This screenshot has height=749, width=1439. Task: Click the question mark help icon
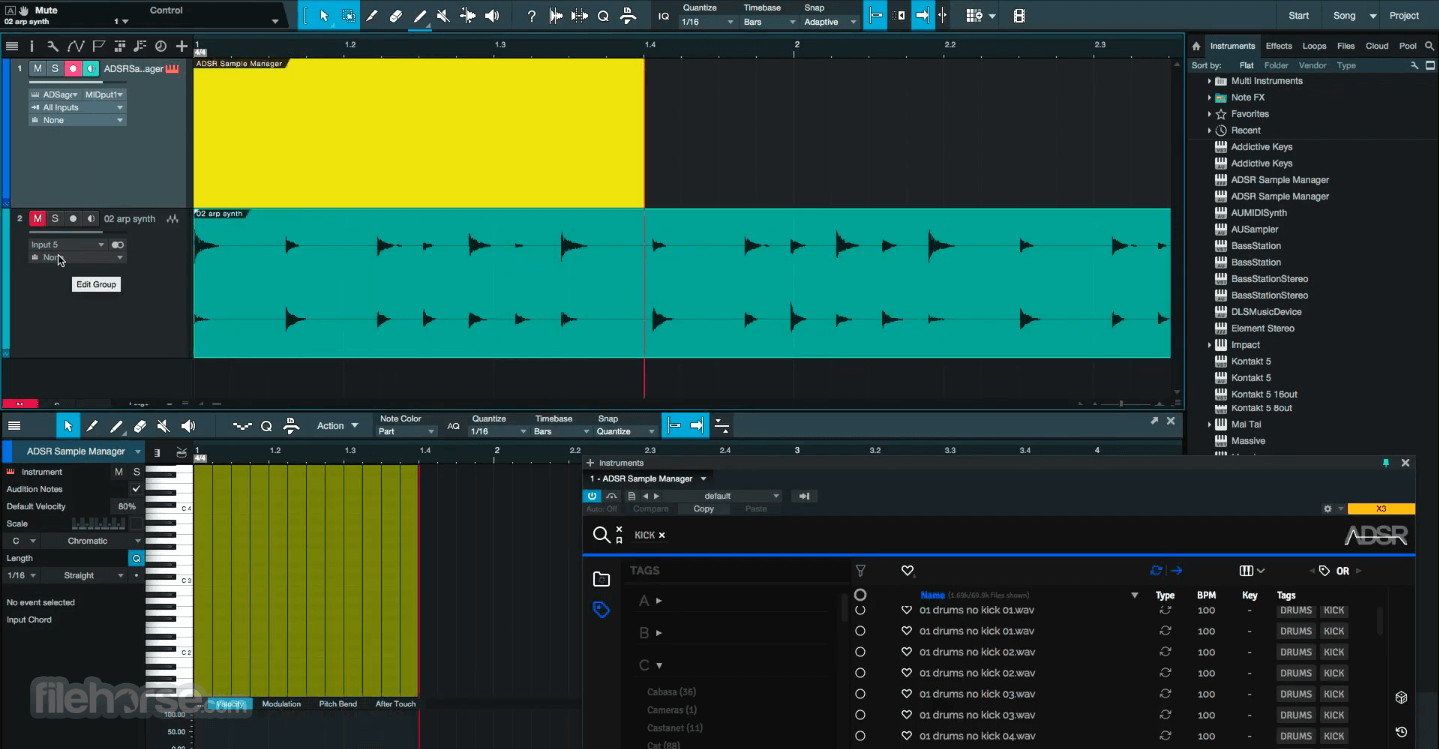[x=531, y=16]
